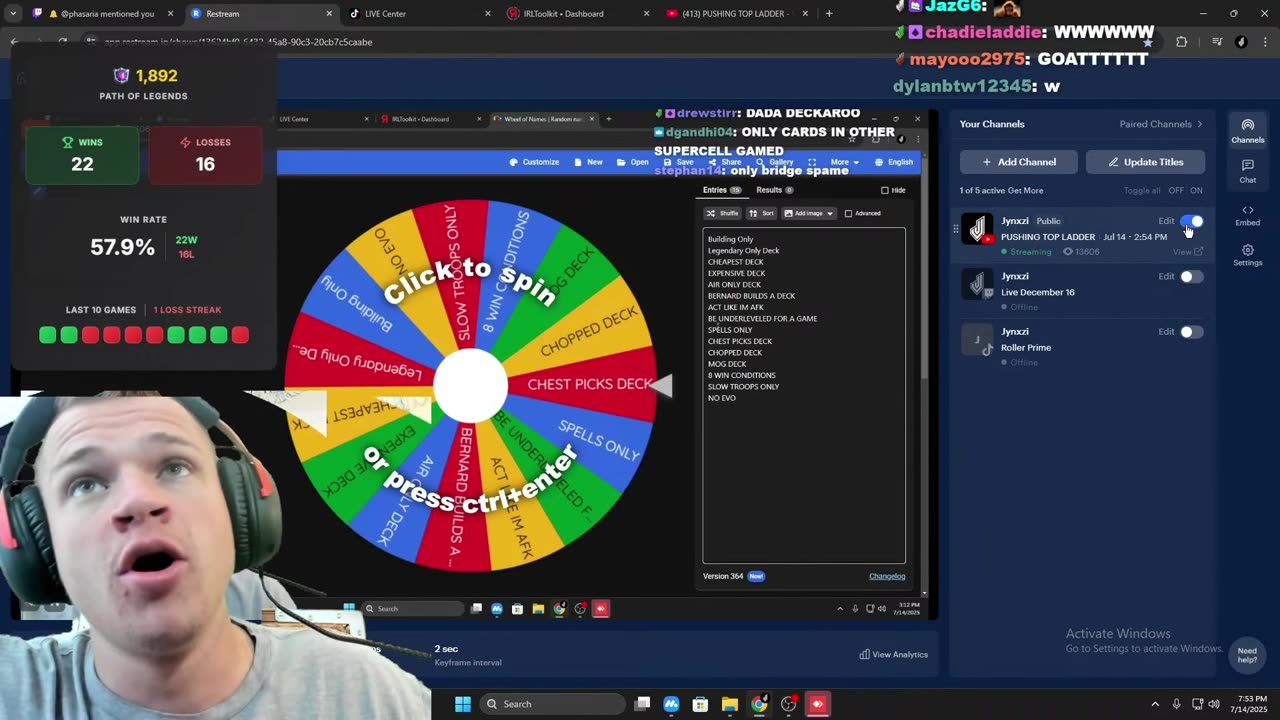Toggle all channels ON
Screen dimensions: 1280x720
1196,191
